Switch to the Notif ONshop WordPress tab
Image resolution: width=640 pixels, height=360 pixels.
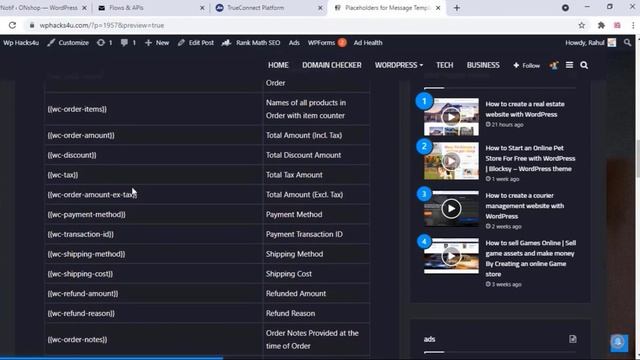(43, 8)
